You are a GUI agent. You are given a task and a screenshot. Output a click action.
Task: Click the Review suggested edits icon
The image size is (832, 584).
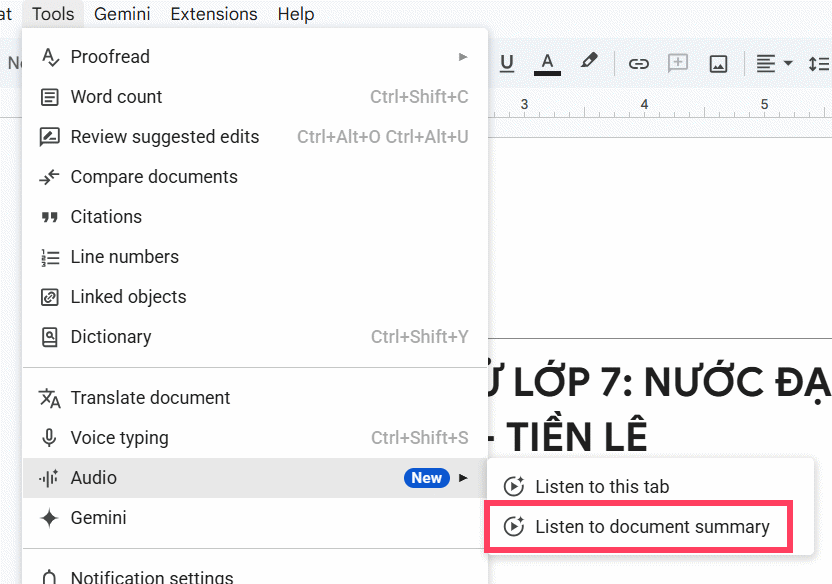click(50, 137)
